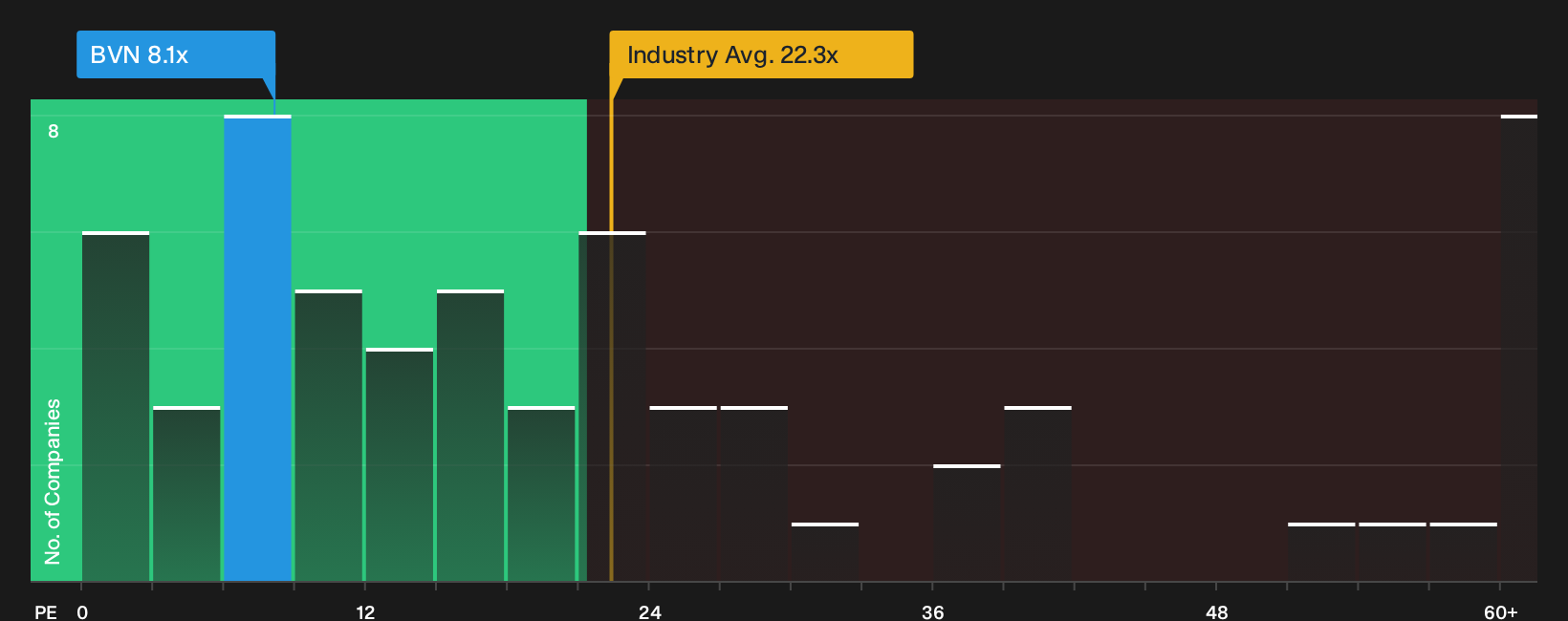
Task: Click the 'PE' axis label
Action: (x=45, y=611)
